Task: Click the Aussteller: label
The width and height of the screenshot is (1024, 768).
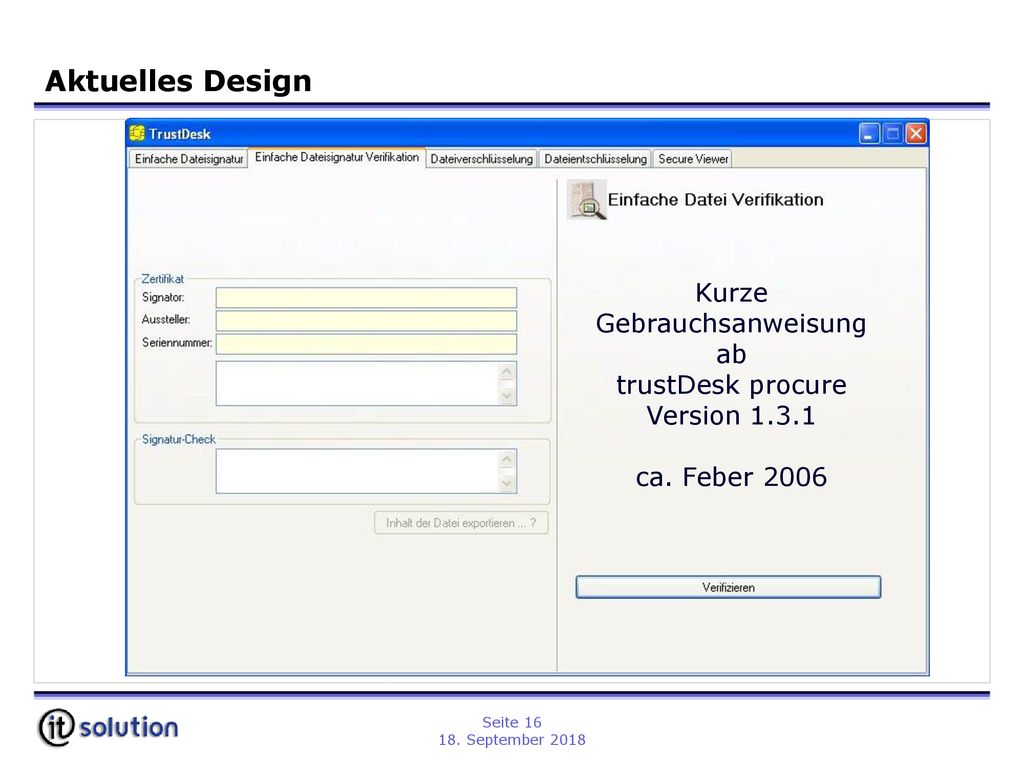Action: (x=166, y=320)
